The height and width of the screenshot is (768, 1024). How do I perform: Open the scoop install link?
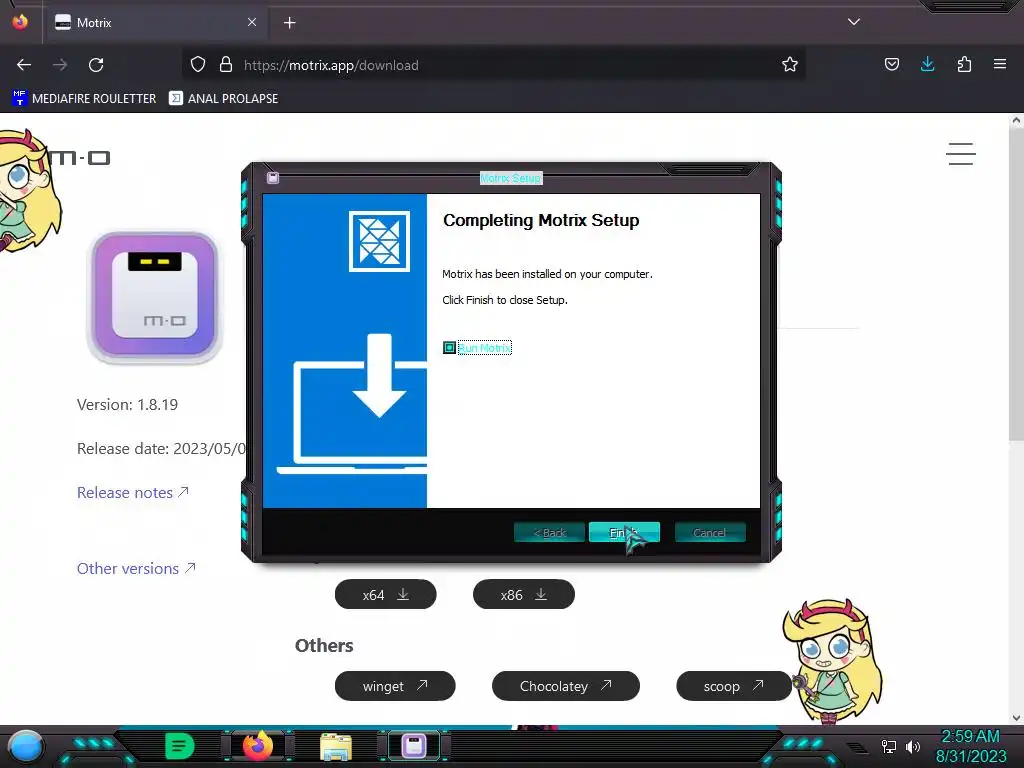[733, 686]
